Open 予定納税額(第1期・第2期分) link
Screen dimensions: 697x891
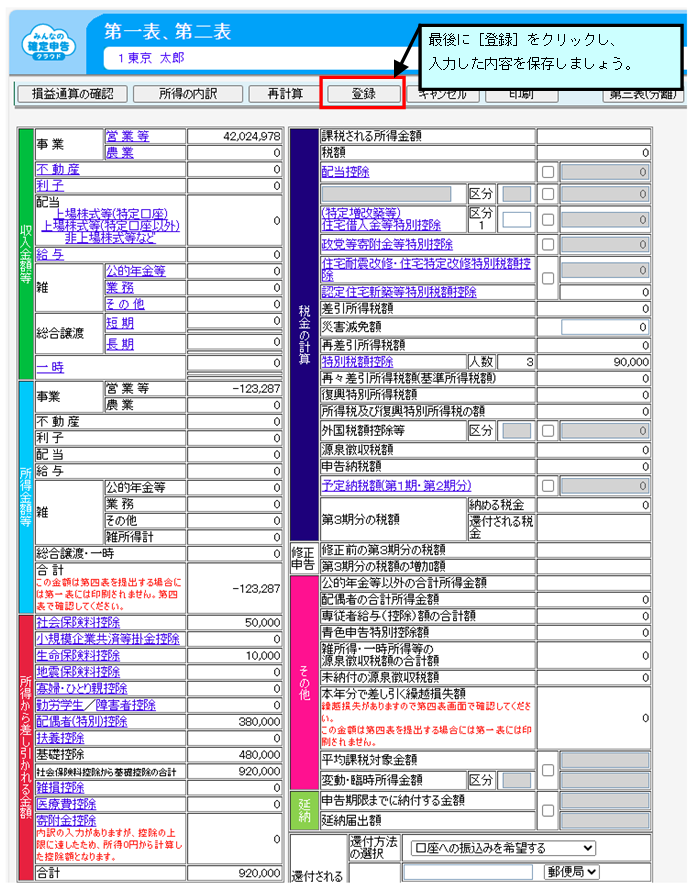pyautogui.click(x=397, y=486)
